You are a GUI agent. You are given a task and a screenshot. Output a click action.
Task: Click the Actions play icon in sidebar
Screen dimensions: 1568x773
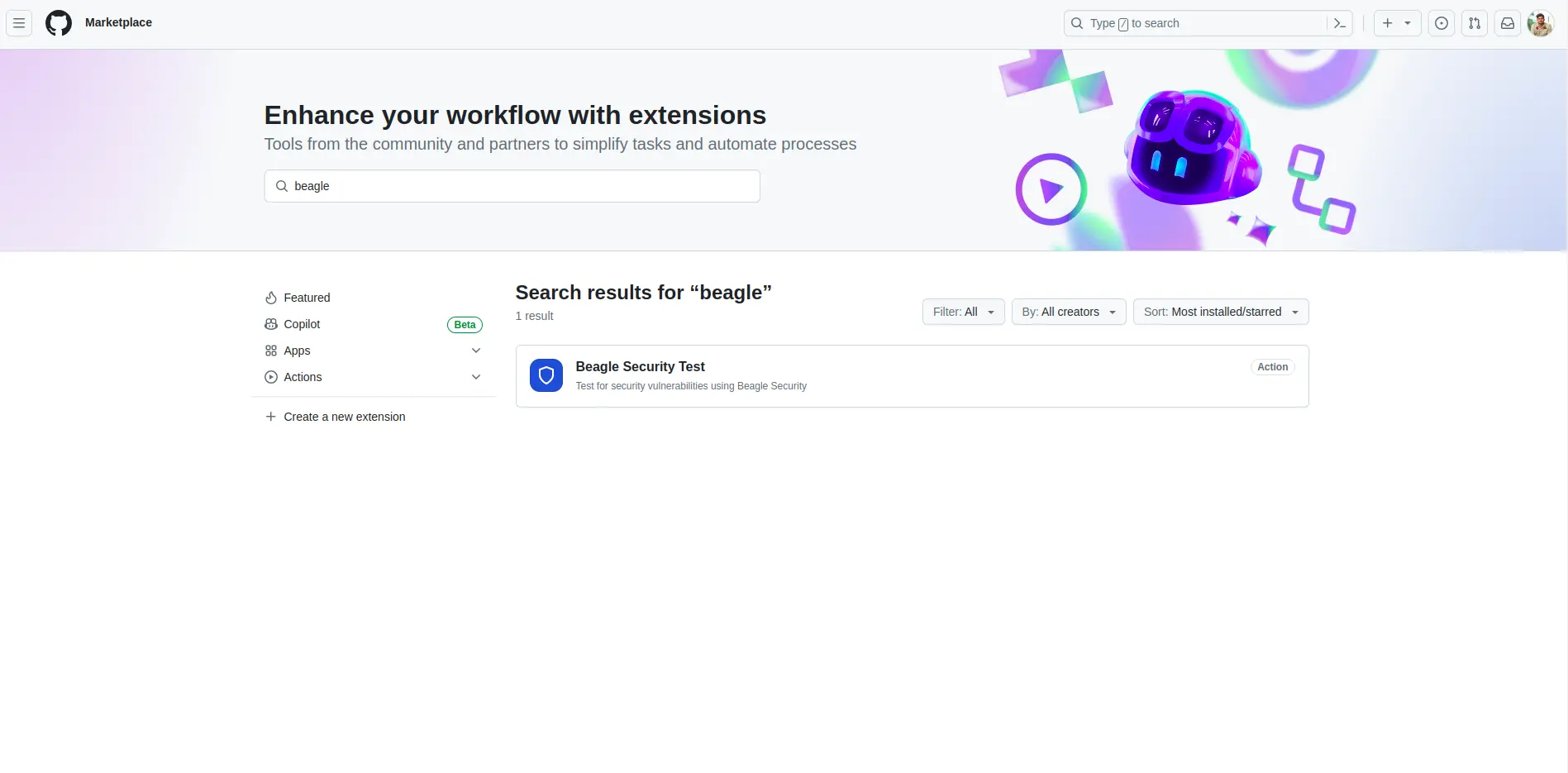(x=271, y=377)
